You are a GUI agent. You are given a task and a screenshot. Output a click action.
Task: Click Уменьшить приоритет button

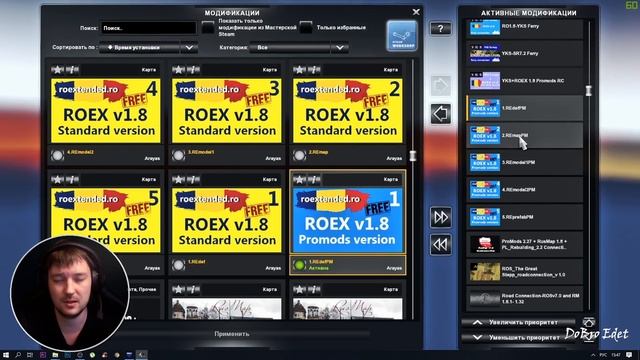click(518, 338)
